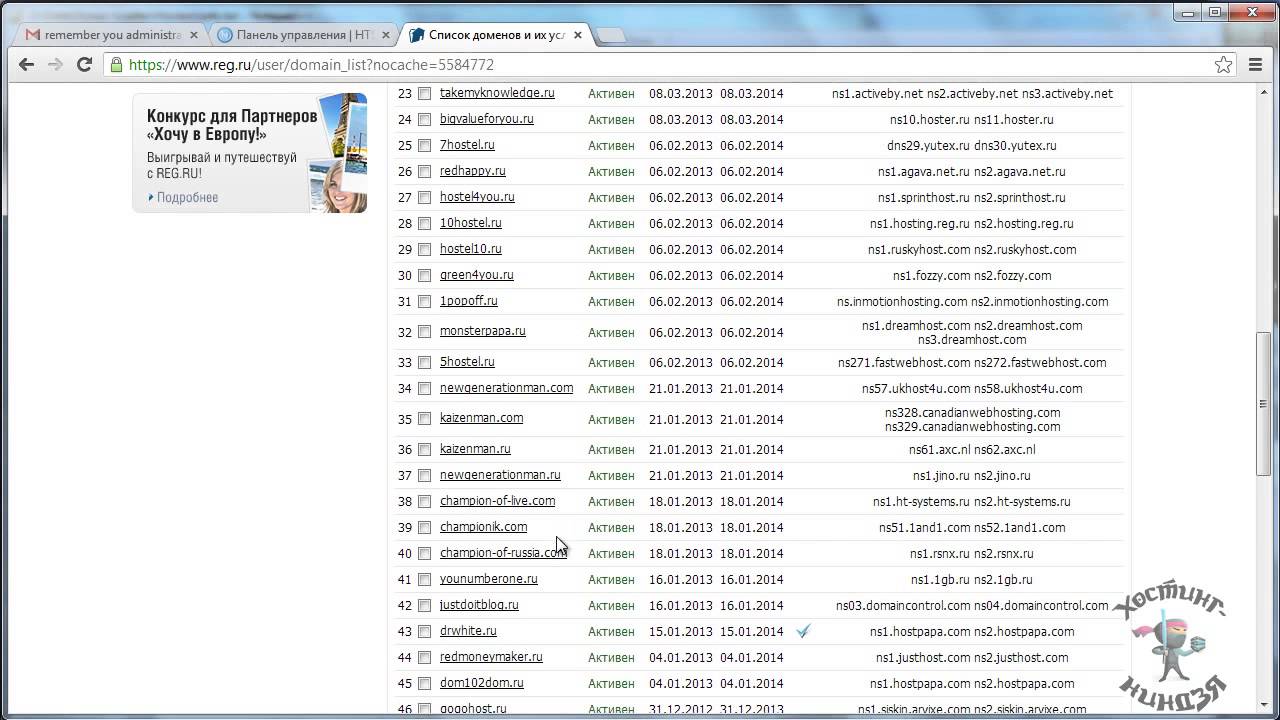Image resolution: width=1280 pixels, height=720 pixels.
Task: Click the newgenerationman.com domain link
Action: (507, 388)
